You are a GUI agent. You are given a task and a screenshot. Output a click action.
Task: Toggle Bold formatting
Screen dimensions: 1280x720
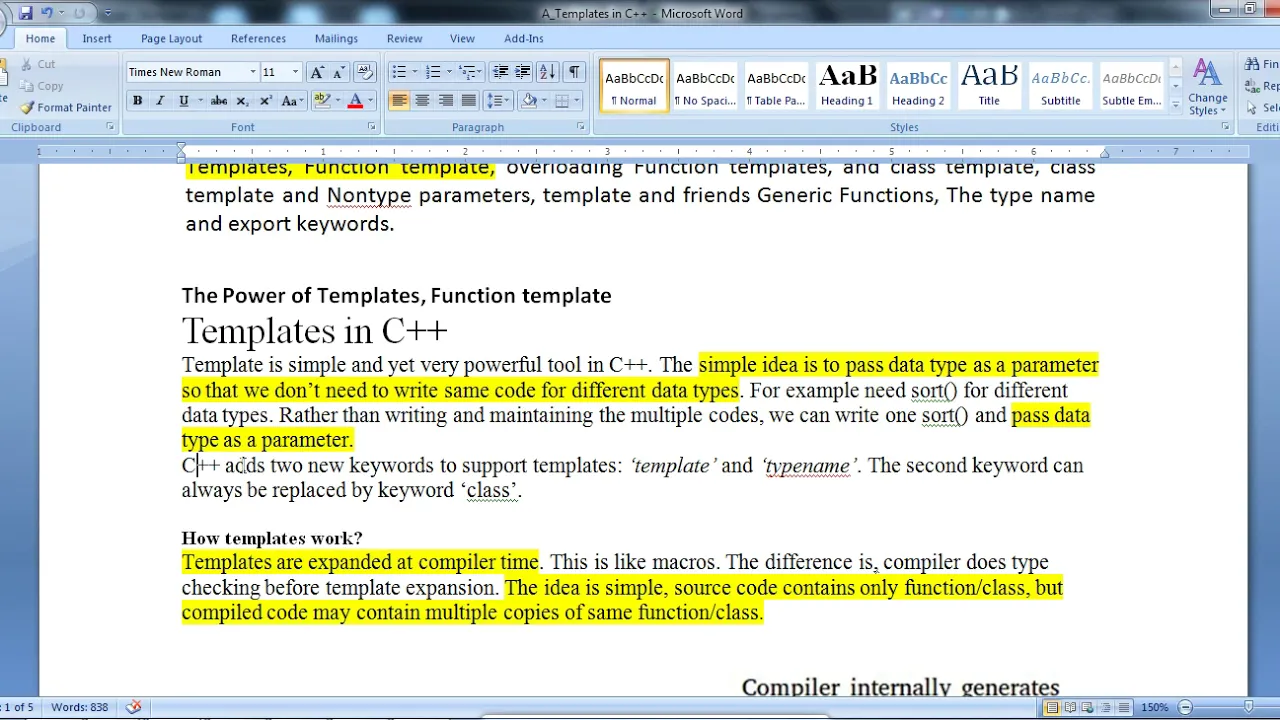137,101
